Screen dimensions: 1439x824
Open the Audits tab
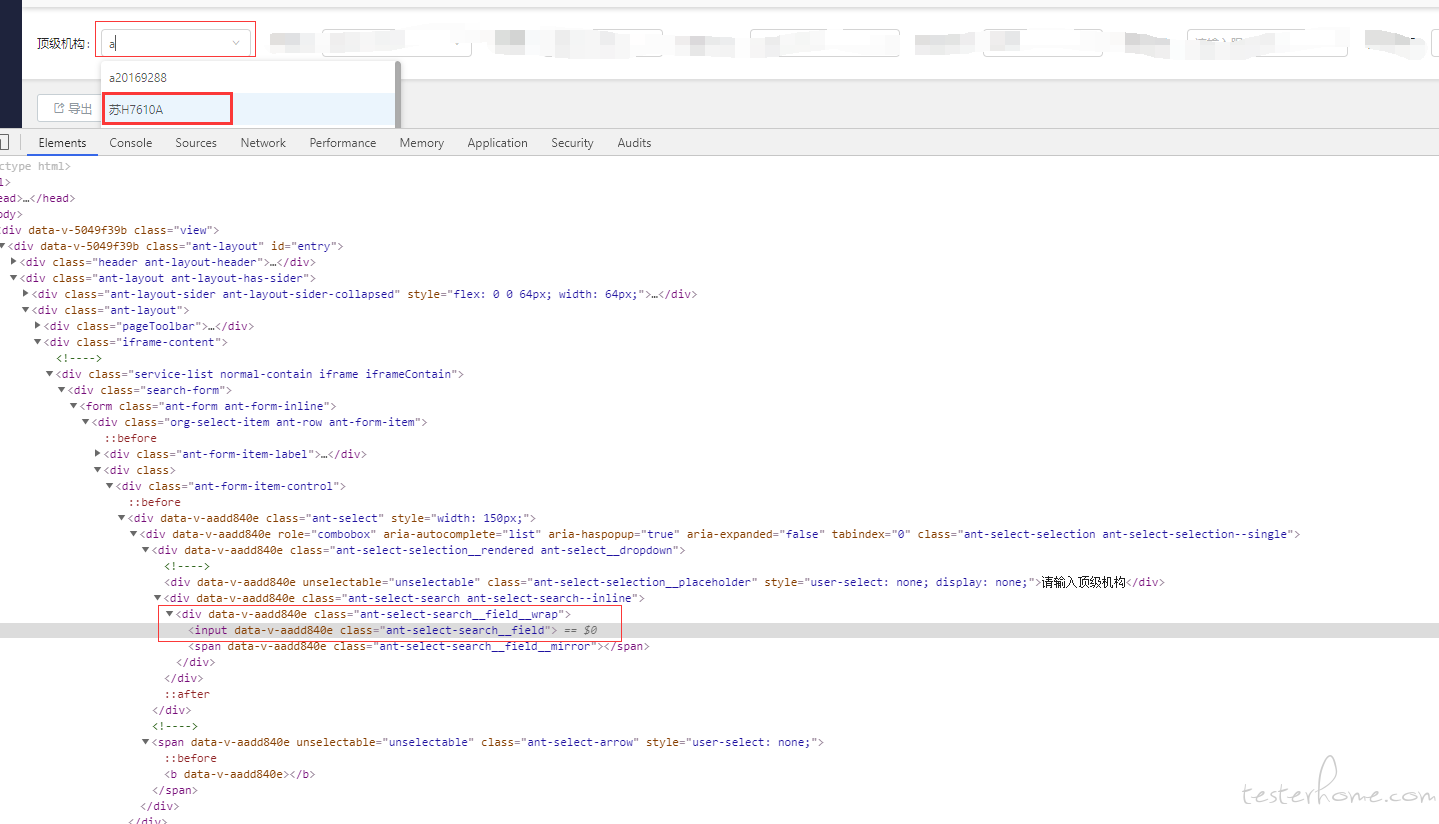tap(634, 143)
